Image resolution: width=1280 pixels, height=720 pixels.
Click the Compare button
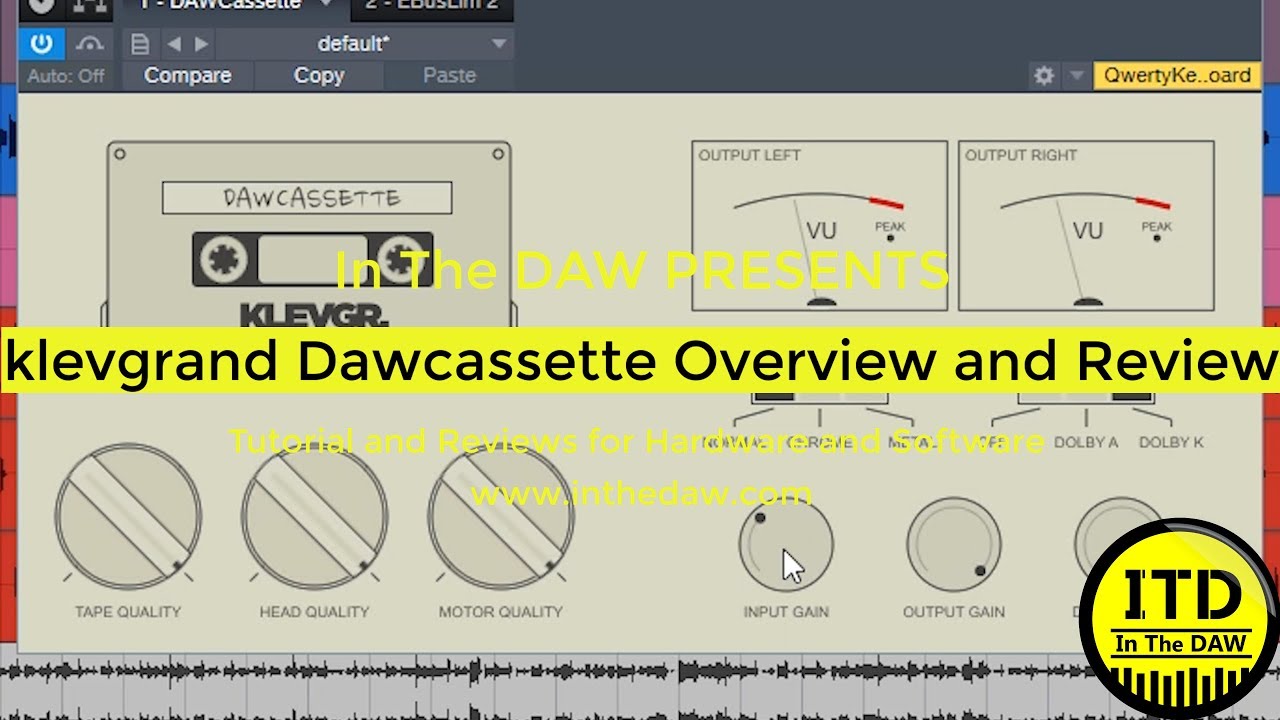tap(187, 75)
